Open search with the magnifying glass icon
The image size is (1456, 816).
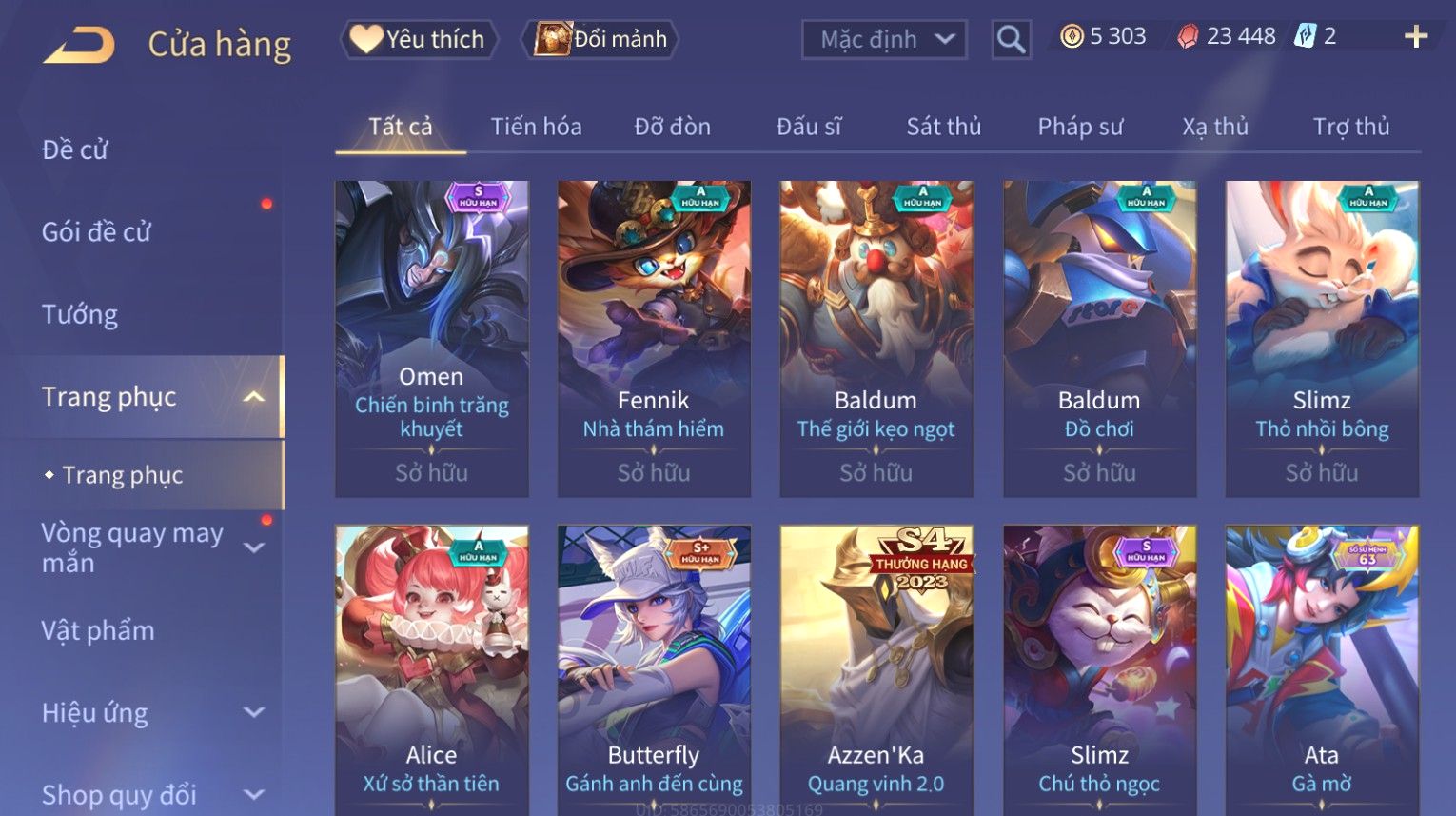(1011, 40)
